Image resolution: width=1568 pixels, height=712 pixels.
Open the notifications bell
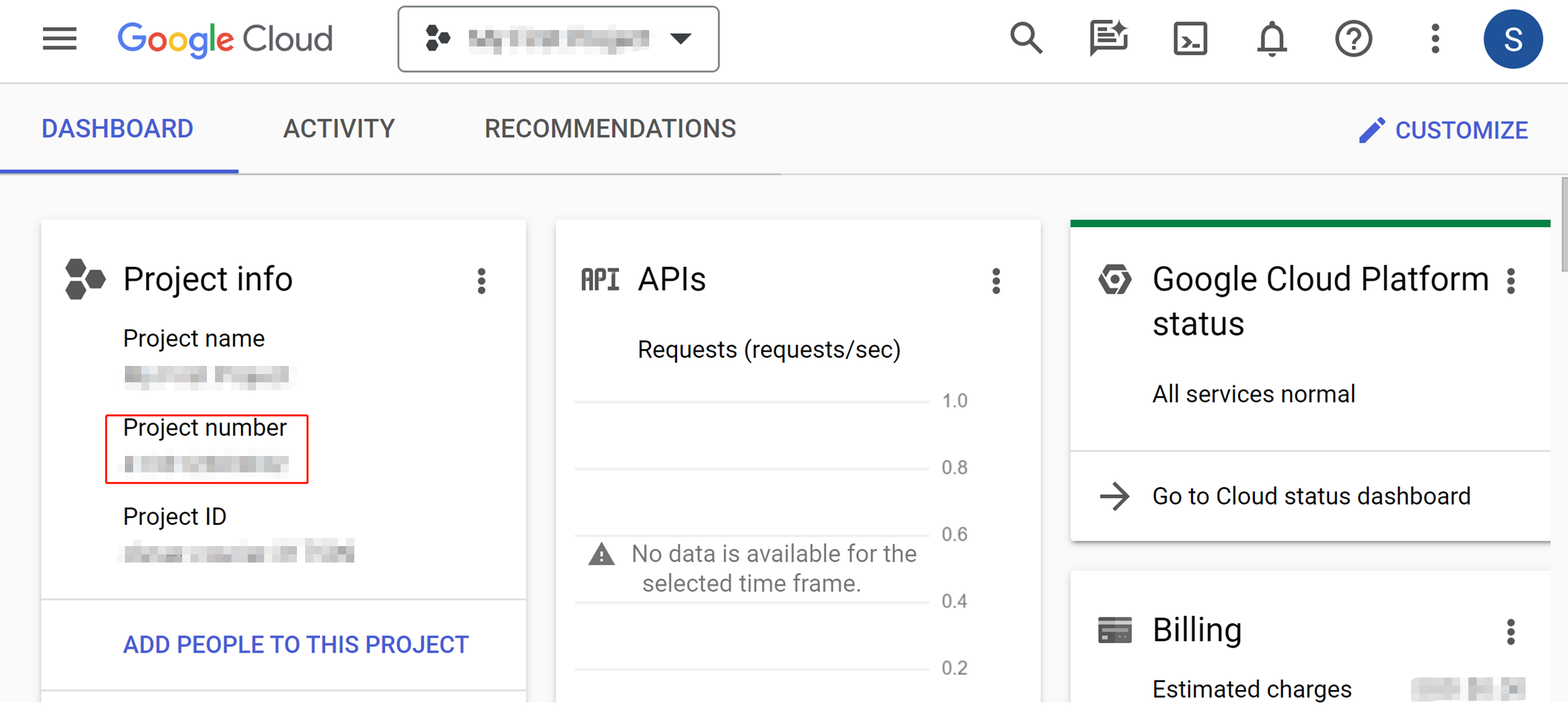[x=1271, y=39]
